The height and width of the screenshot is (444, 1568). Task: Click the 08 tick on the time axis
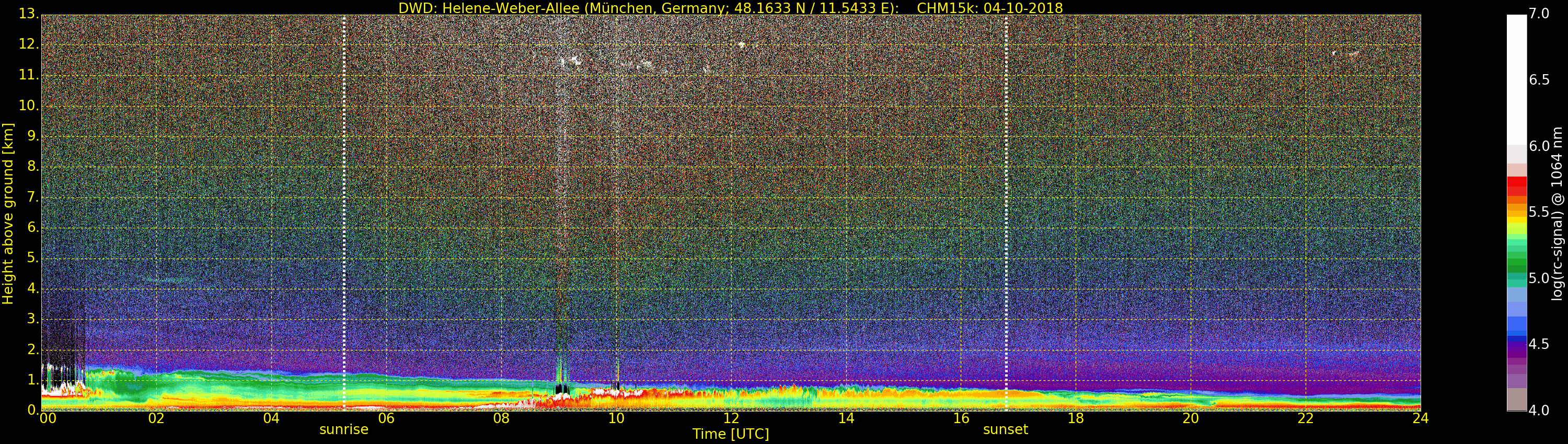[501, 418]
